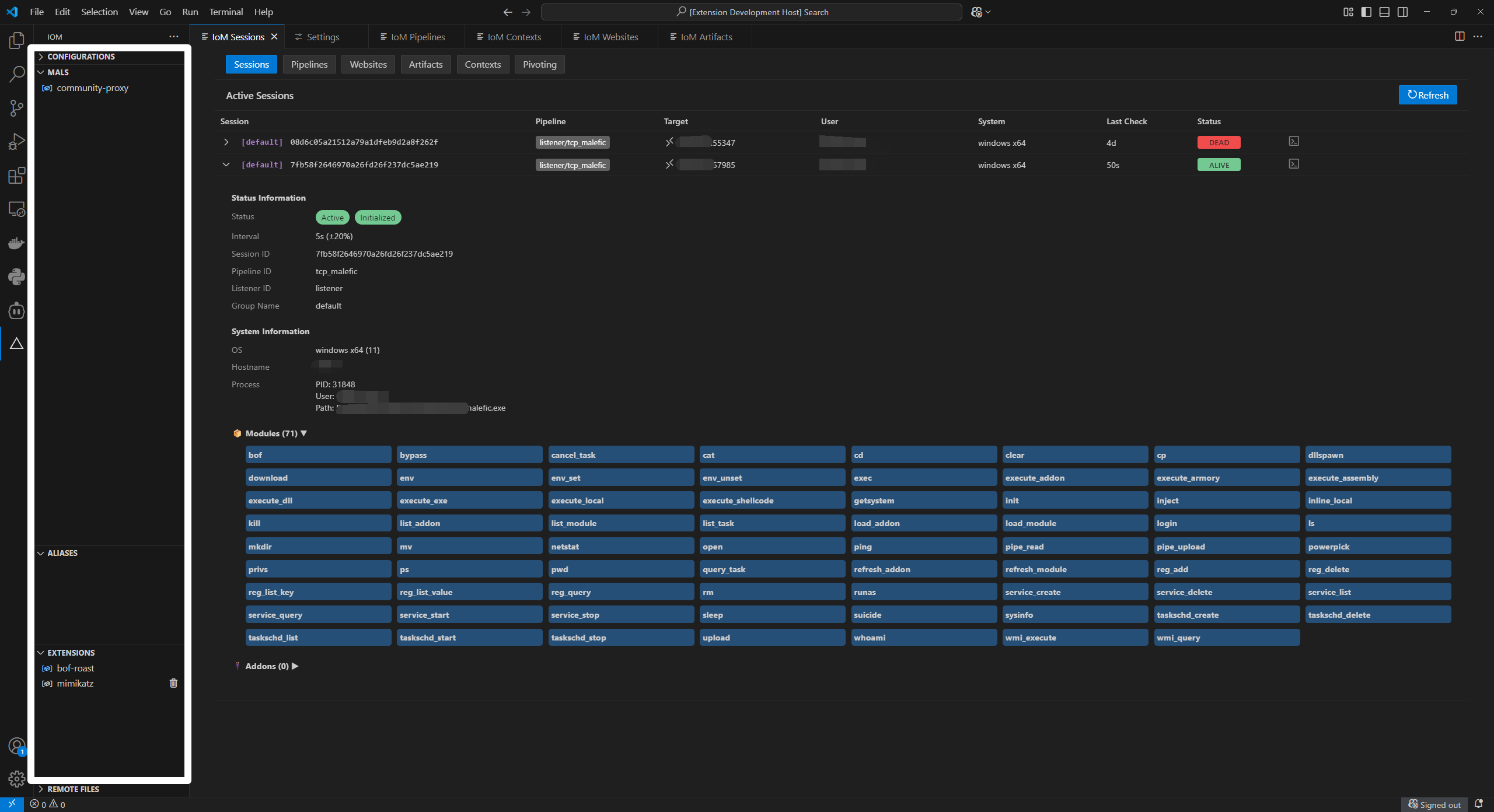Open the Extensions view in activity bar

pyautogui.click(x=16, y=176)
